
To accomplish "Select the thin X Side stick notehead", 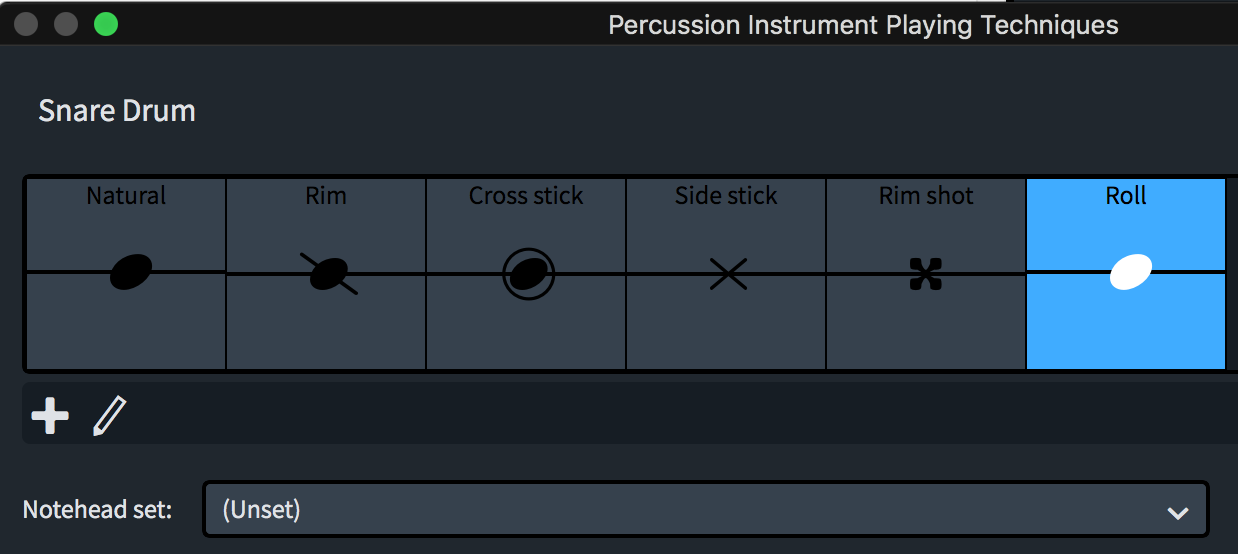I will click(x=728, y=273).
